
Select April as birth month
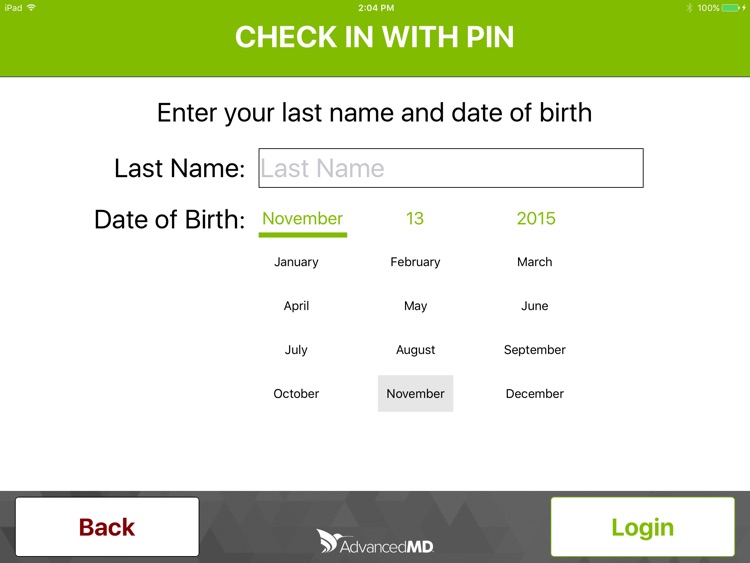click(x=296, y=306)
